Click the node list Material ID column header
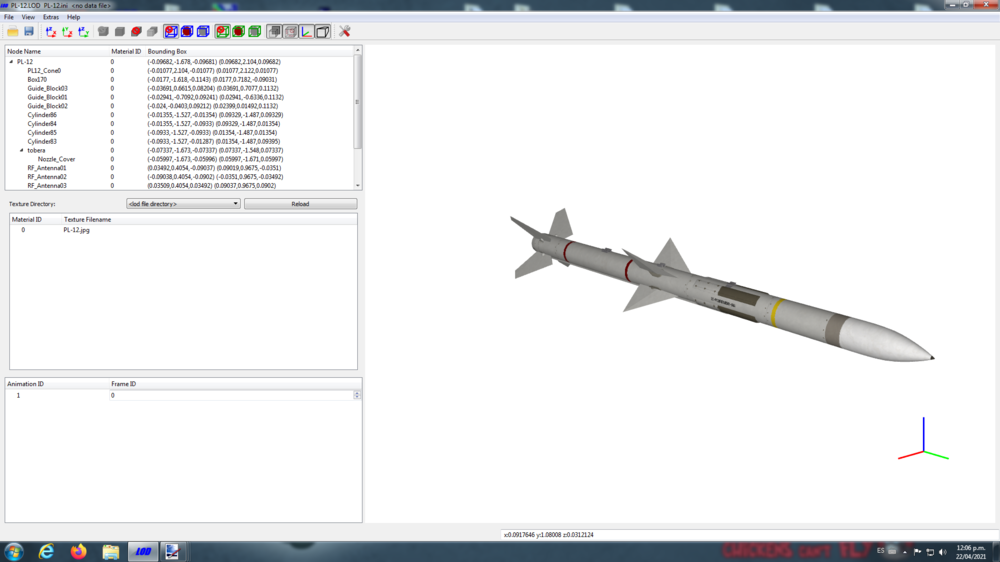This screenshot has height=562, width=1000. (126, 51)
